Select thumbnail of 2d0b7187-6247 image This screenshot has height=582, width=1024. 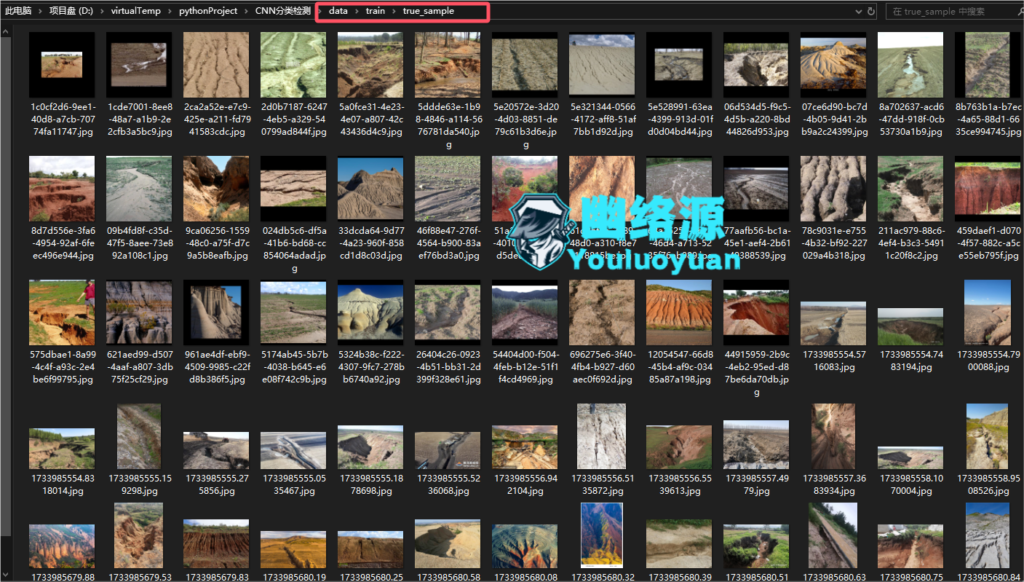pyautogui.click(x=293, y=65)
